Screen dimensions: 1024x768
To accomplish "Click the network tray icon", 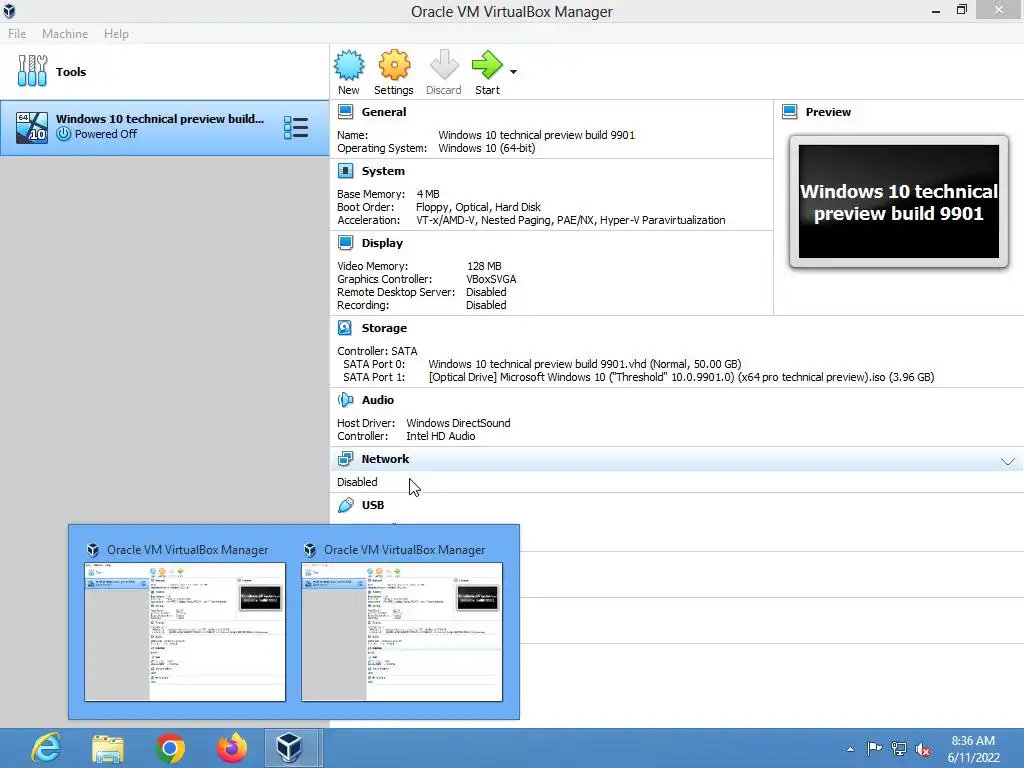I will (x=899, y=749).
